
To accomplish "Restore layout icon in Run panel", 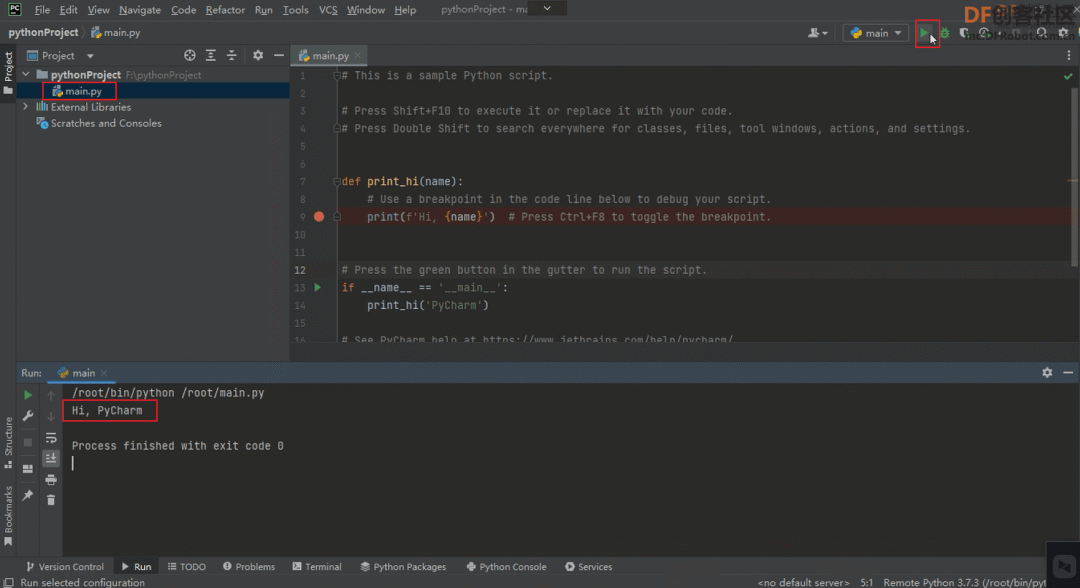I will click(28, 469).
